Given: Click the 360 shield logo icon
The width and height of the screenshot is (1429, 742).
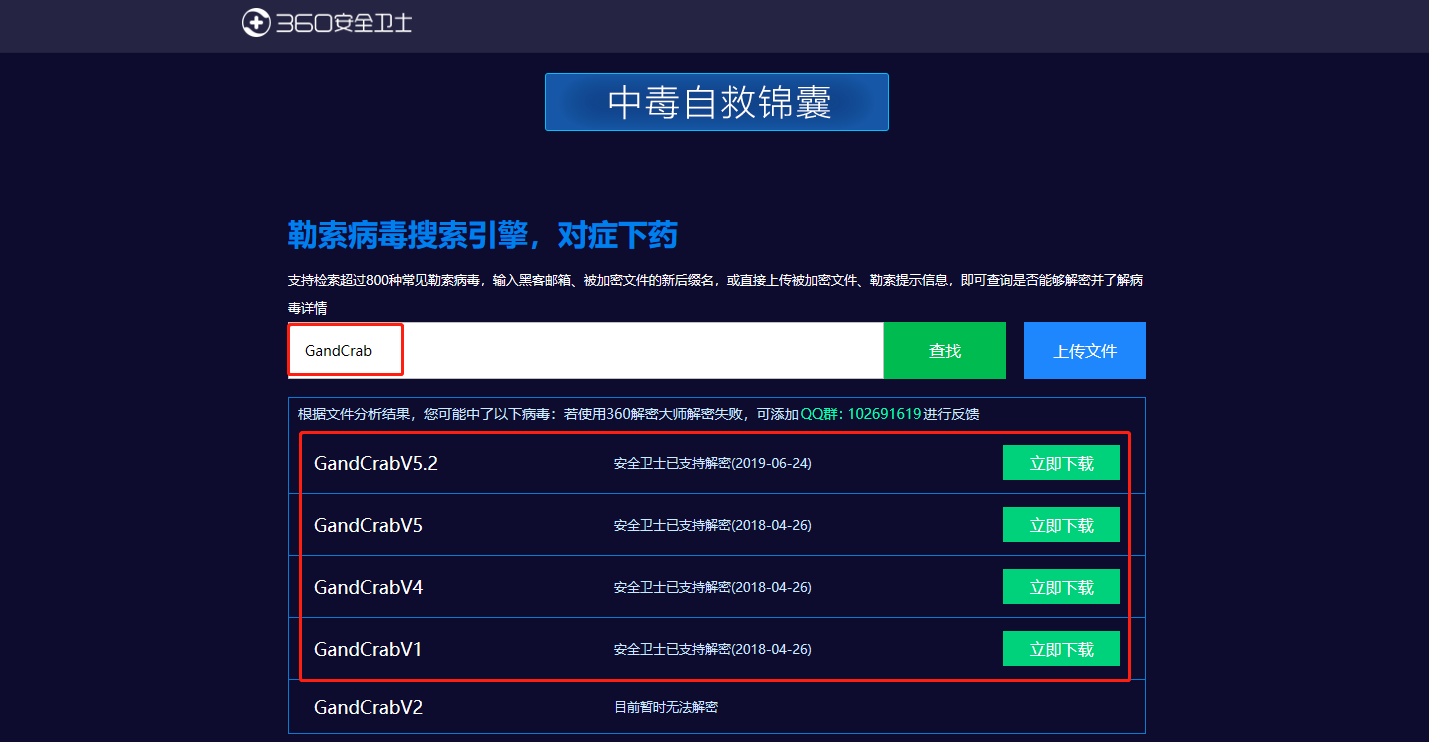Looking at the screenshot, I should click(256, 23).
